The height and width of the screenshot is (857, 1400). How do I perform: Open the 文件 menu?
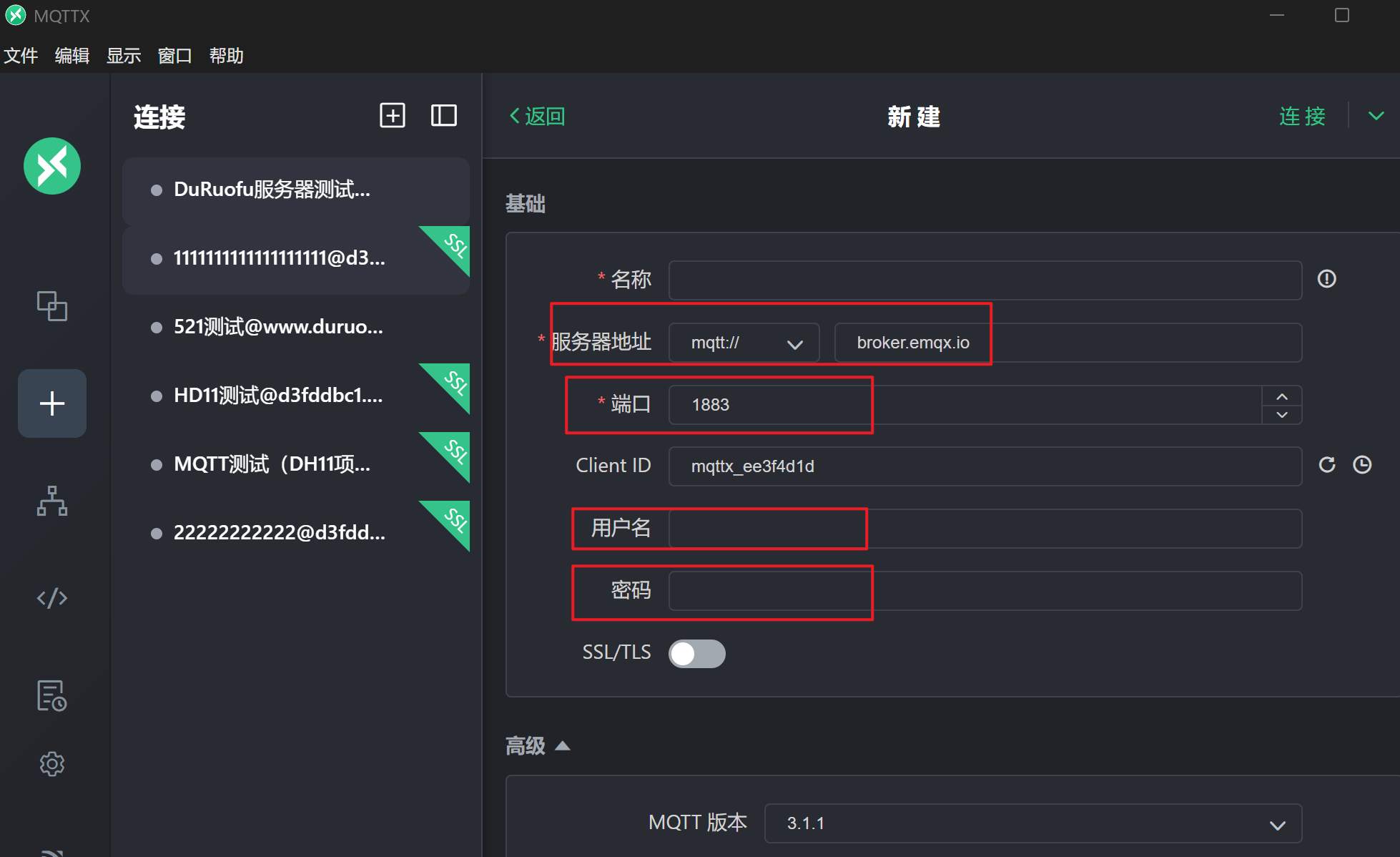pyautogui.click(x=21, y=56)
